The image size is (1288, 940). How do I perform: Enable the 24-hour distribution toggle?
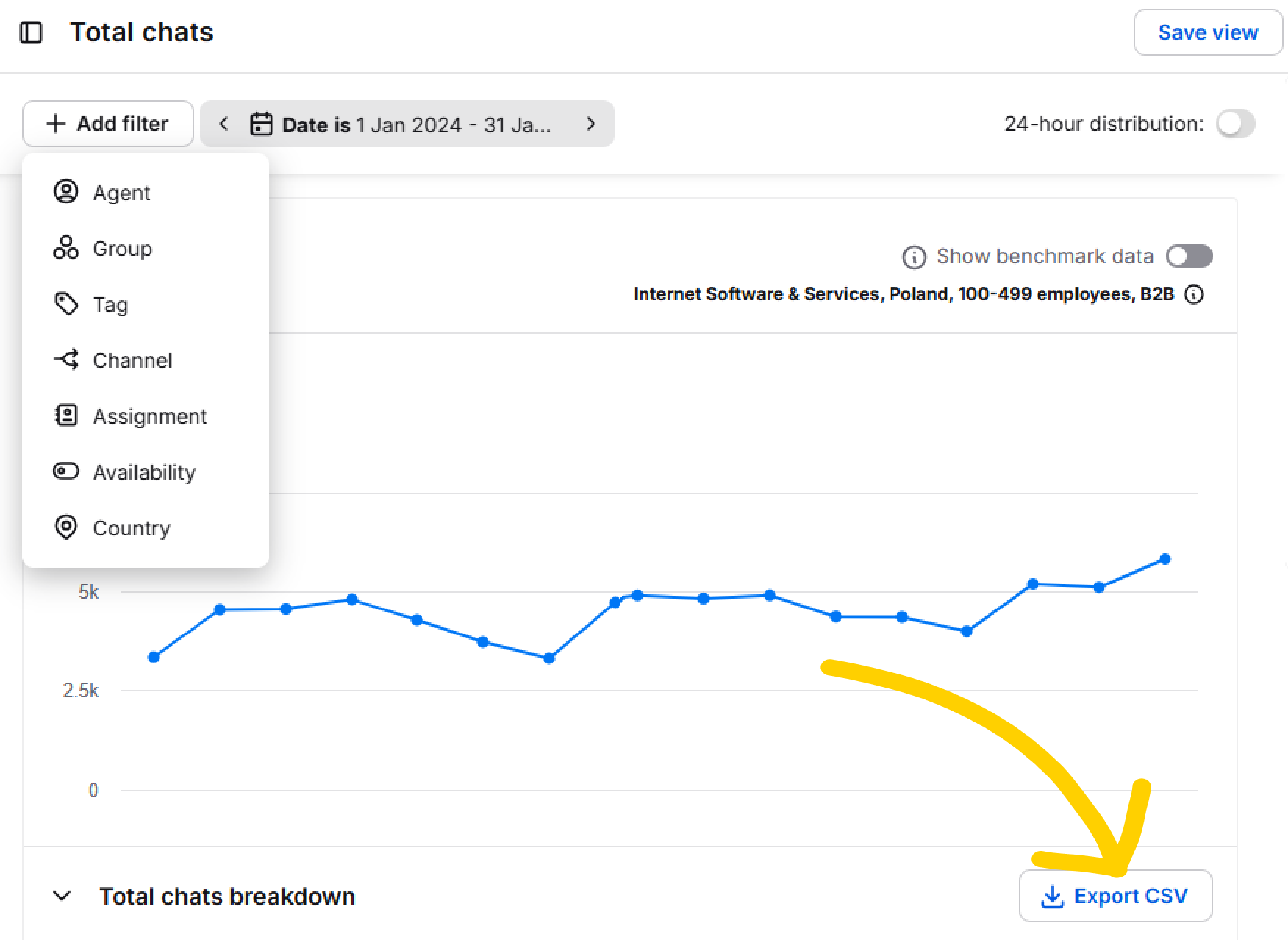click(x=1235, y=124)
